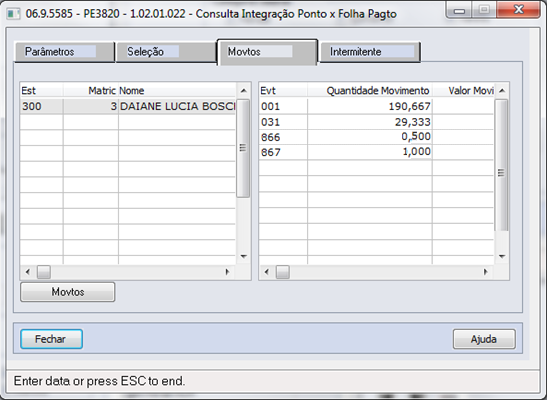Click the application icon in the title bar
Image resolution: width=554 pixels, height=404 pixels.
(x=13, y=14)
